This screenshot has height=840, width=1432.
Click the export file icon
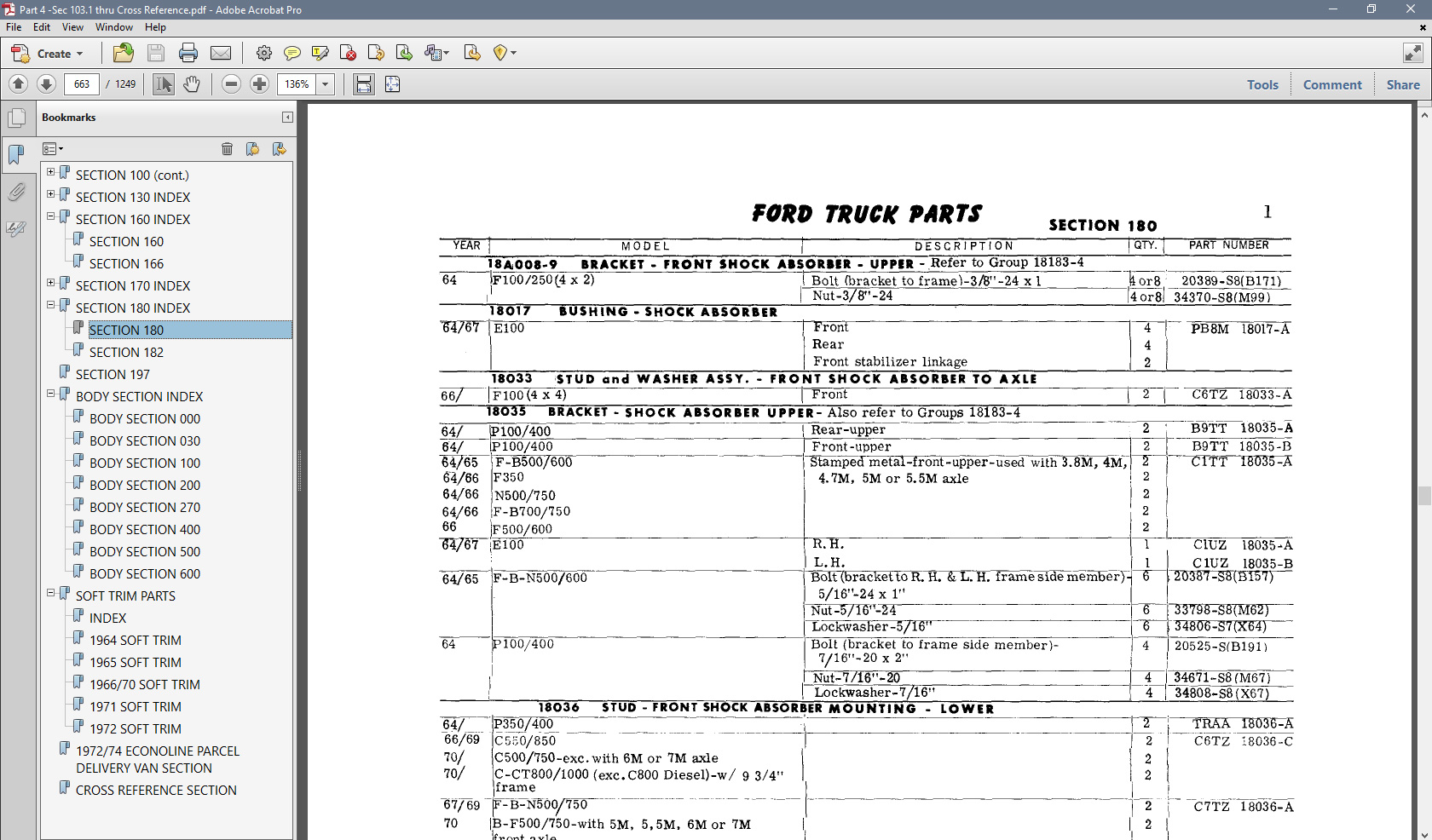[x=472, y=53]
